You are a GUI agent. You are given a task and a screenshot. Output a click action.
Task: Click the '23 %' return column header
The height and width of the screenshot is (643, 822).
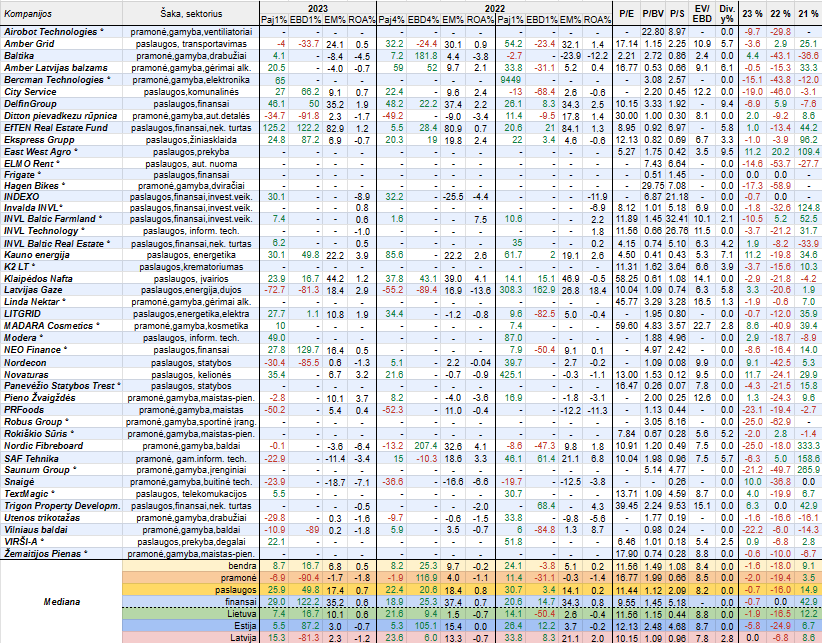click(x=752, y=14)
